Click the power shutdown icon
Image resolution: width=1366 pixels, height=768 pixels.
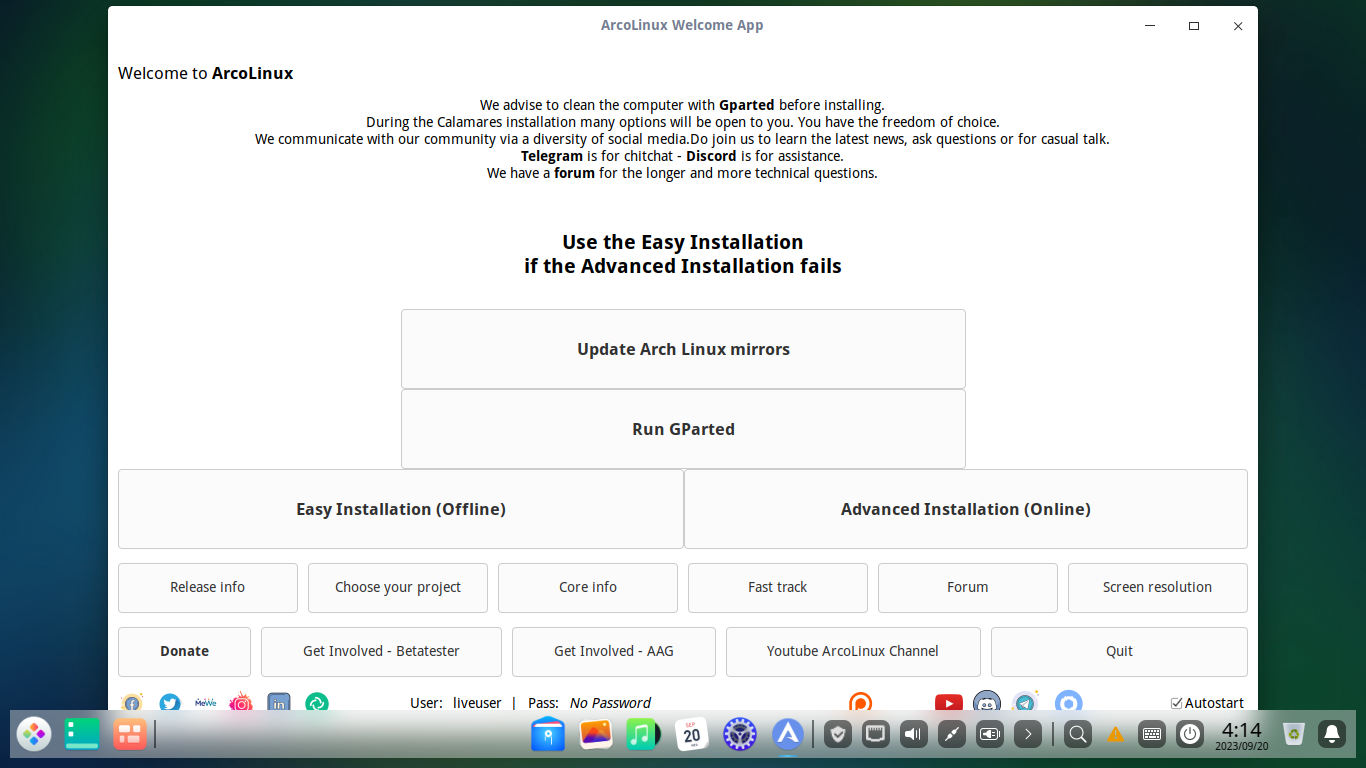1190,735
